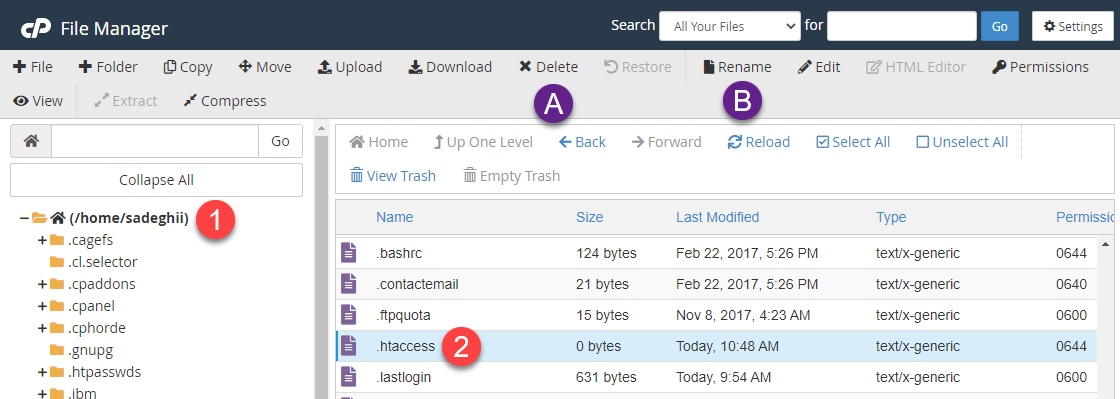This screenshot has height=399, width=1120.
Task: Sort the list by Size column
Action: click(590, 217)
